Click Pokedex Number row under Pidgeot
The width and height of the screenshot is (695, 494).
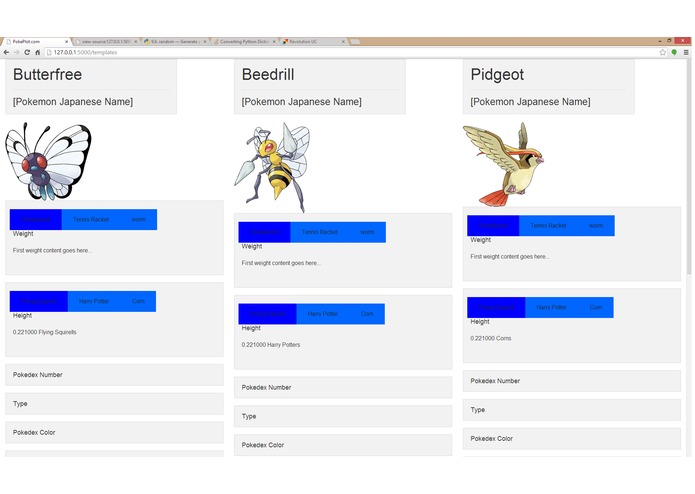point(572,381)
